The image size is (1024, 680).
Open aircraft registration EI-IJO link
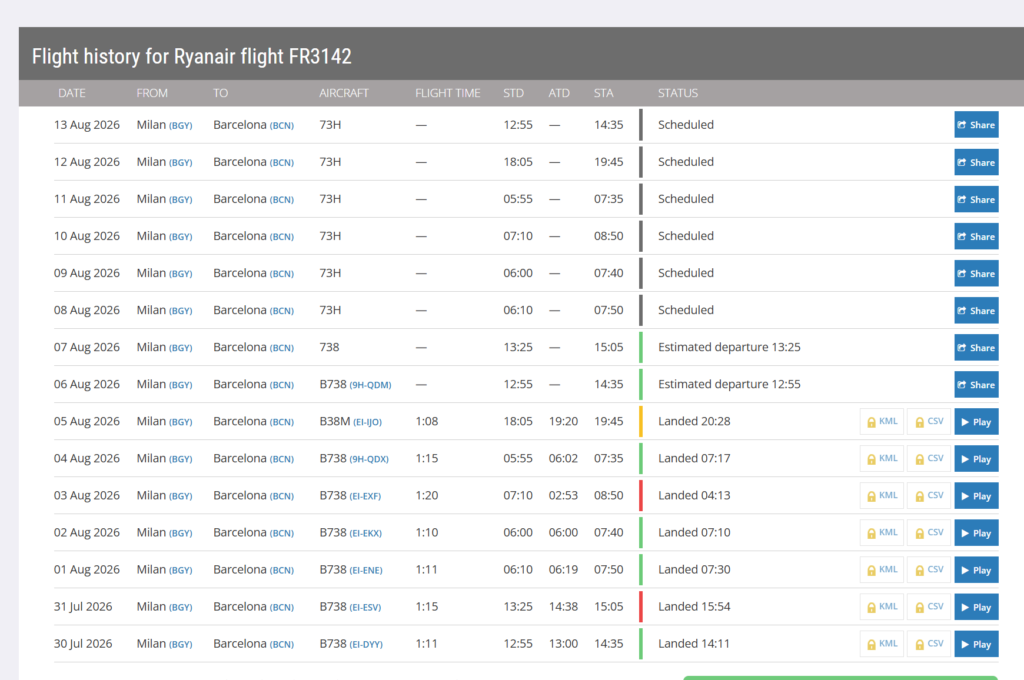pos(368,423)
